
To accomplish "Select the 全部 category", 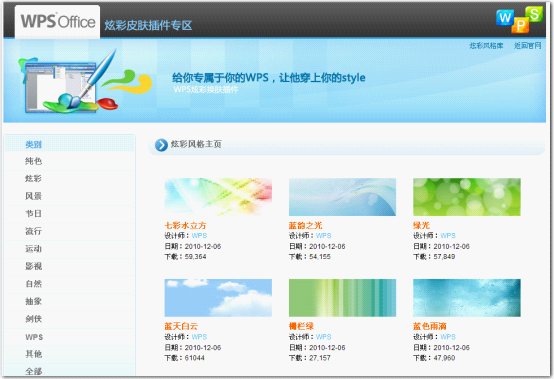I will pyautogui.click(x=34, y=371).
